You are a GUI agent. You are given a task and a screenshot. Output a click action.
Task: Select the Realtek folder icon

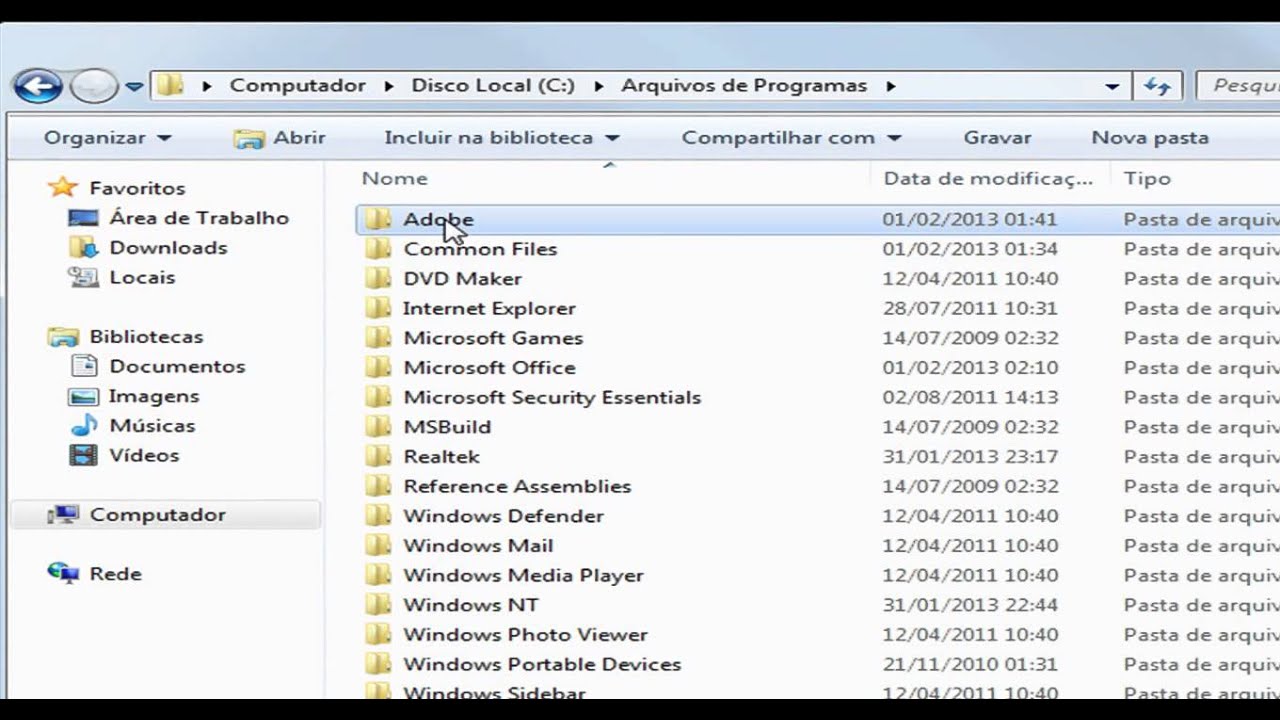[x=377, y=457]
